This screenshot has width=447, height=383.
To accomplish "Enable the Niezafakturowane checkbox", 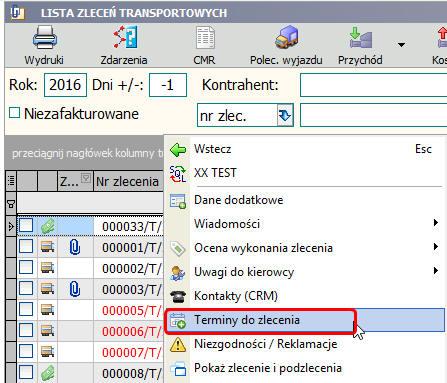I will coord(14,113).
